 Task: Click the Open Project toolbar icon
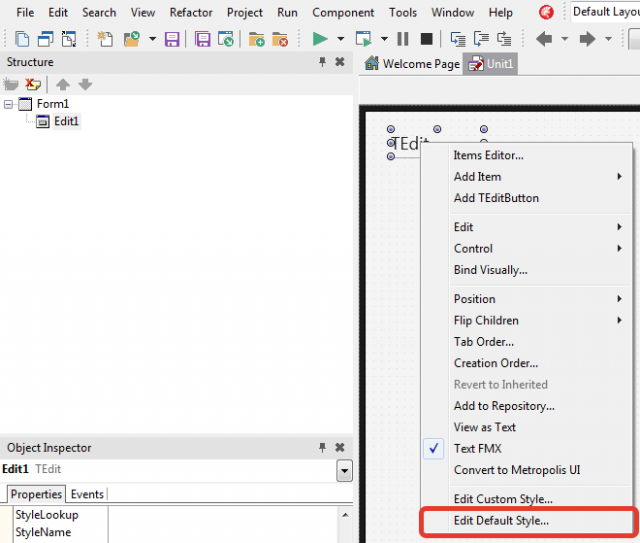pyautogui.click(x=226, y=39)
